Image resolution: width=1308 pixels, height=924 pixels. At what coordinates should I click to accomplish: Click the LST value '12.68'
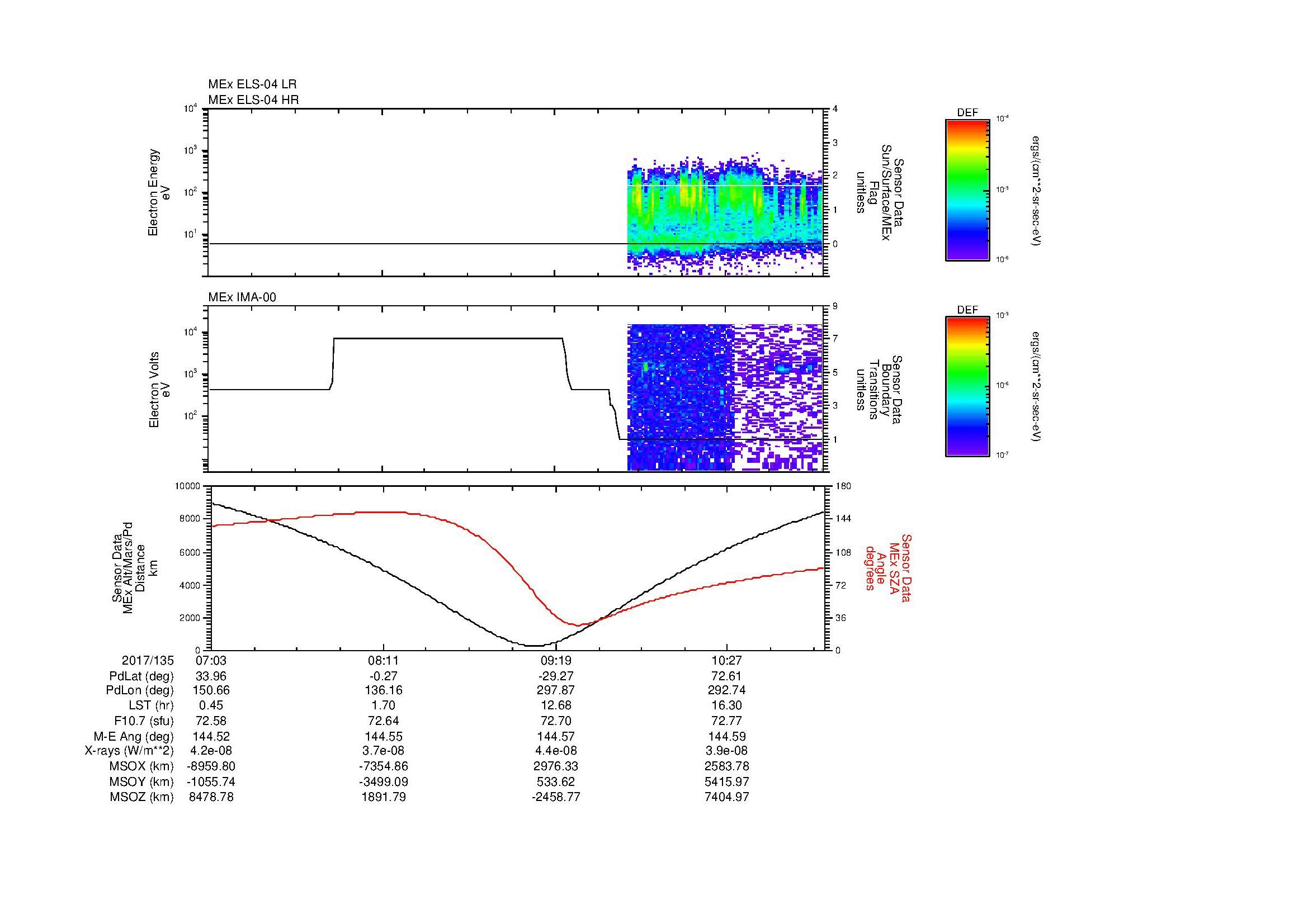click(556, 706)
